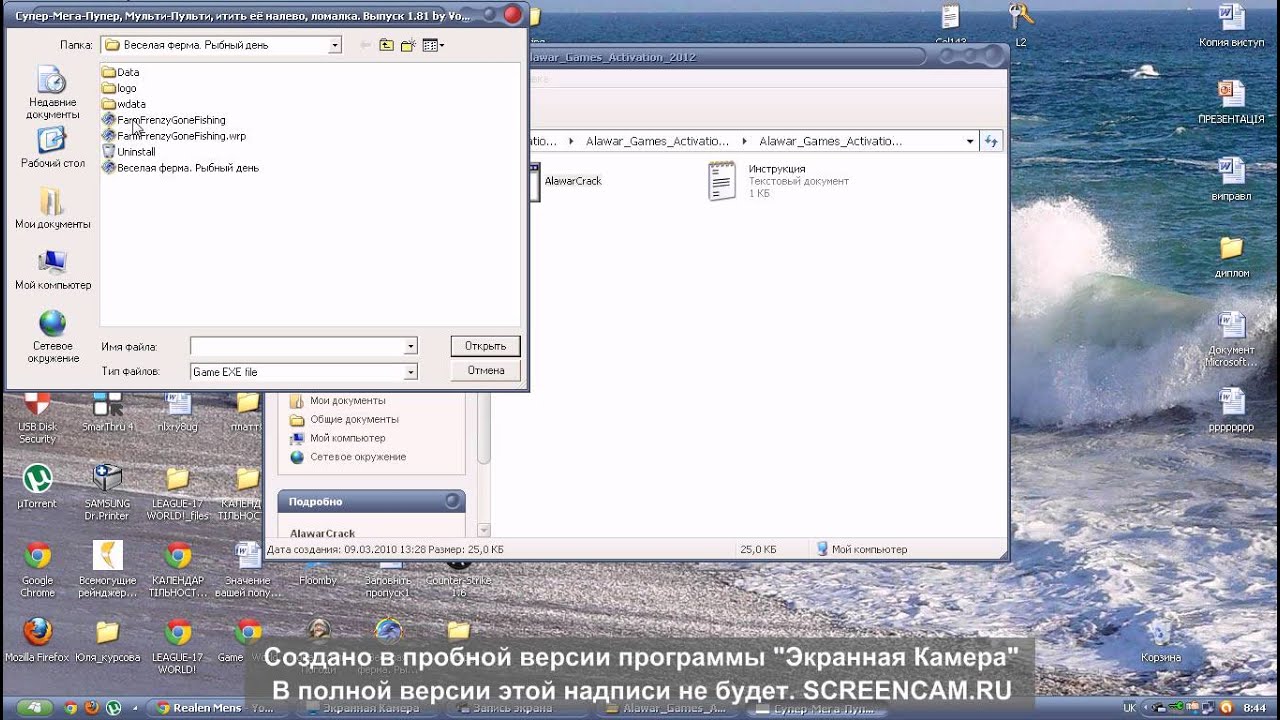The width and height of the screenshot is (1280, 720).
Task: Launch Firefox from quick launch bar
Action: click(x=92, y=708)
